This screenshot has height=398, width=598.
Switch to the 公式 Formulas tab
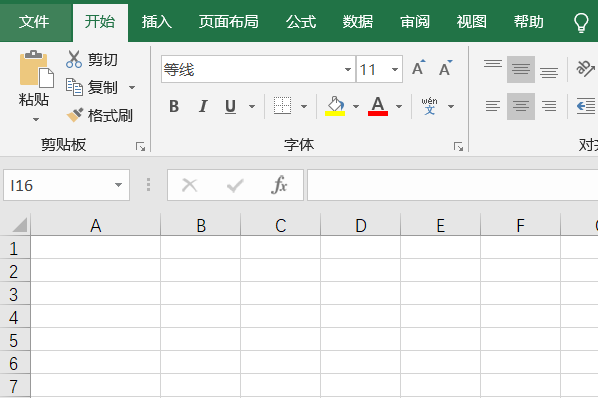pos(301,21)
